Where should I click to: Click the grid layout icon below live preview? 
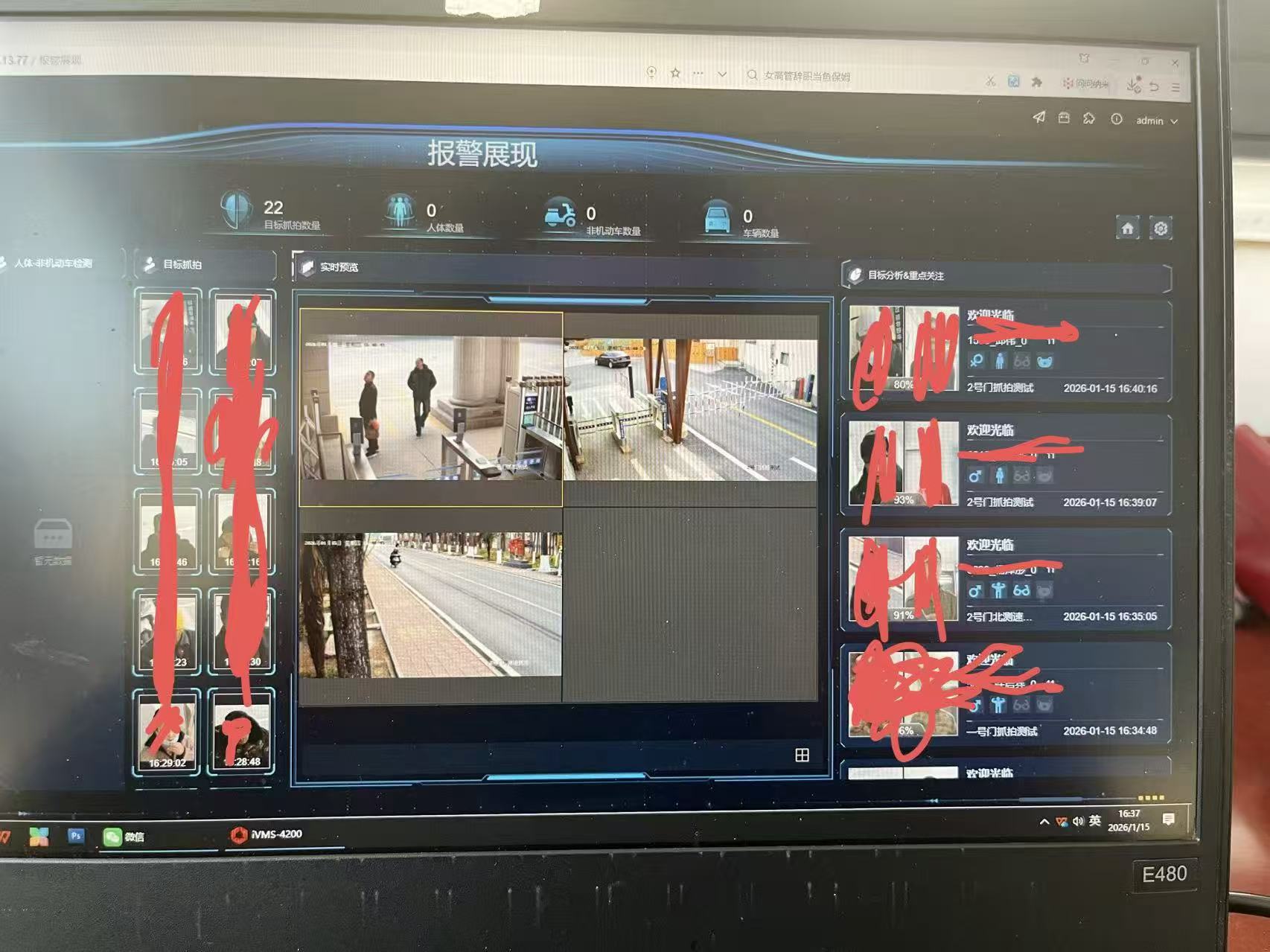click(802, 755)
